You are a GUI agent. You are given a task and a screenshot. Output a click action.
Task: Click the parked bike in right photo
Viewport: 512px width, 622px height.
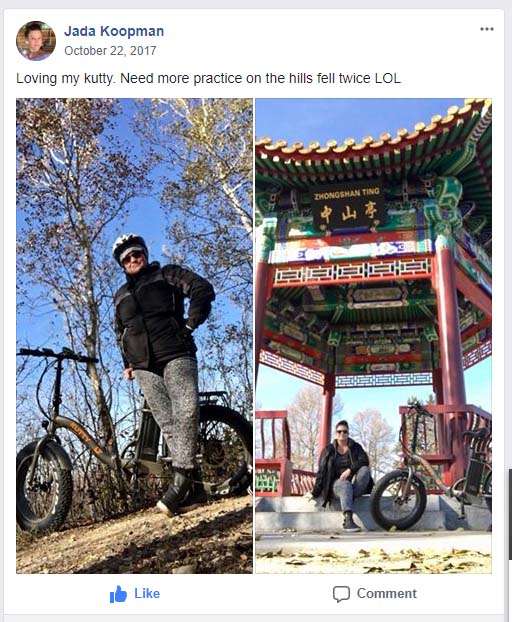click(430, 468)
